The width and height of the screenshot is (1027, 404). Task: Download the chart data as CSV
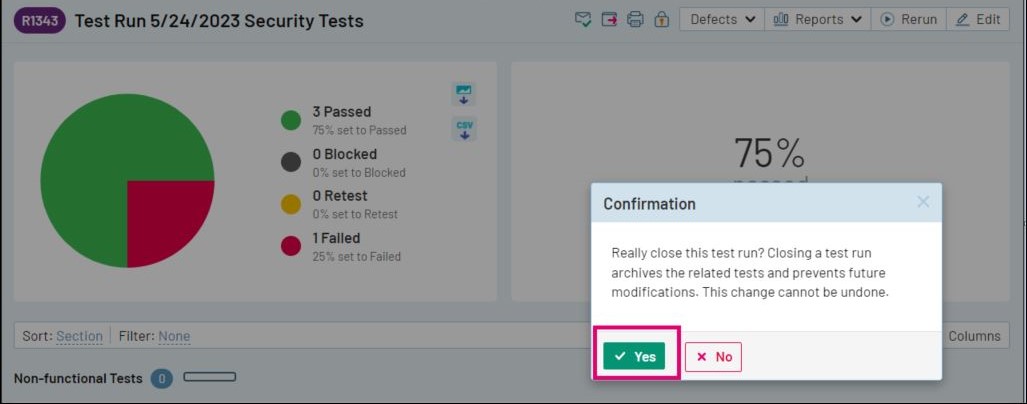pos(464,129)
